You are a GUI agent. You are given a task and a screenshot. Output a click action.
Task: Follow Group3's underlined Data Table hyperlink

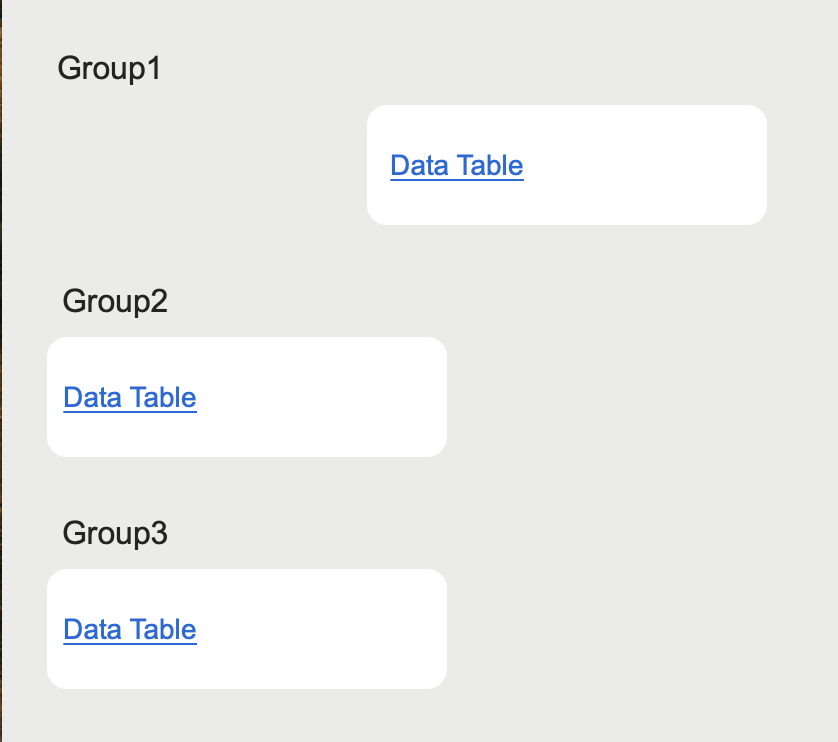tap(129, 629)
